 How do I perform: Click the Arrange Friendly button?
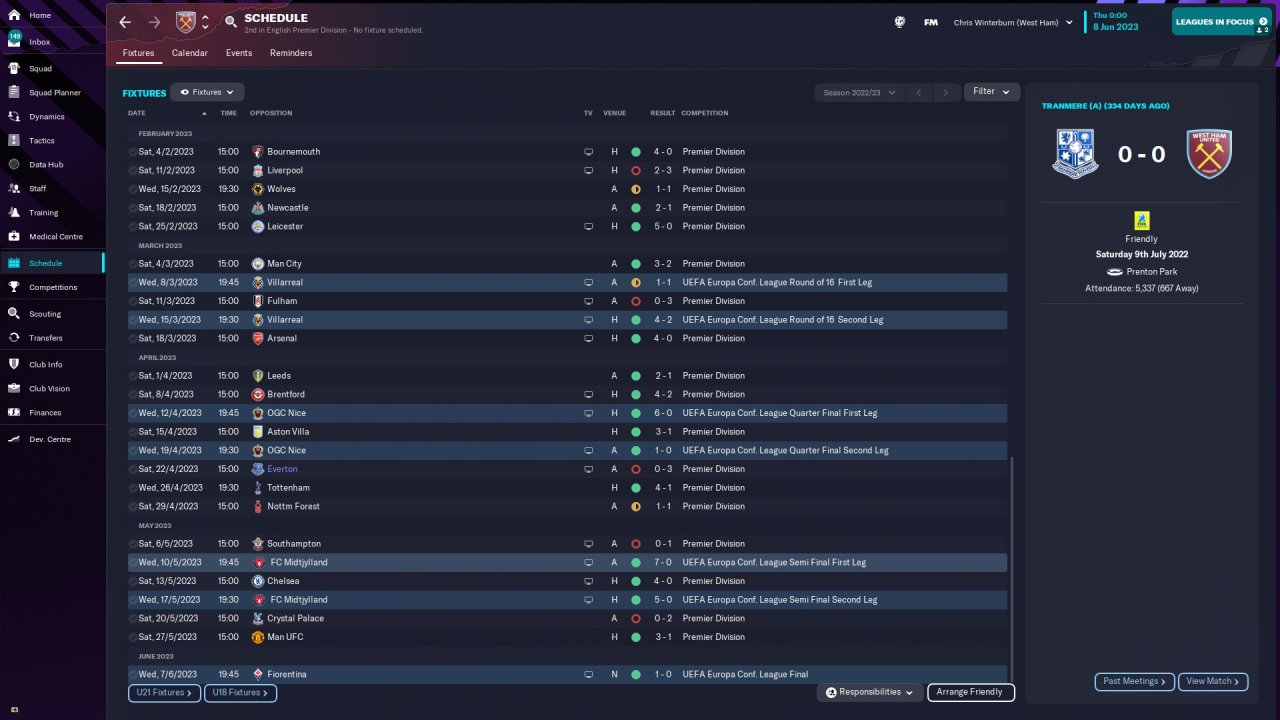click(971, 692)
